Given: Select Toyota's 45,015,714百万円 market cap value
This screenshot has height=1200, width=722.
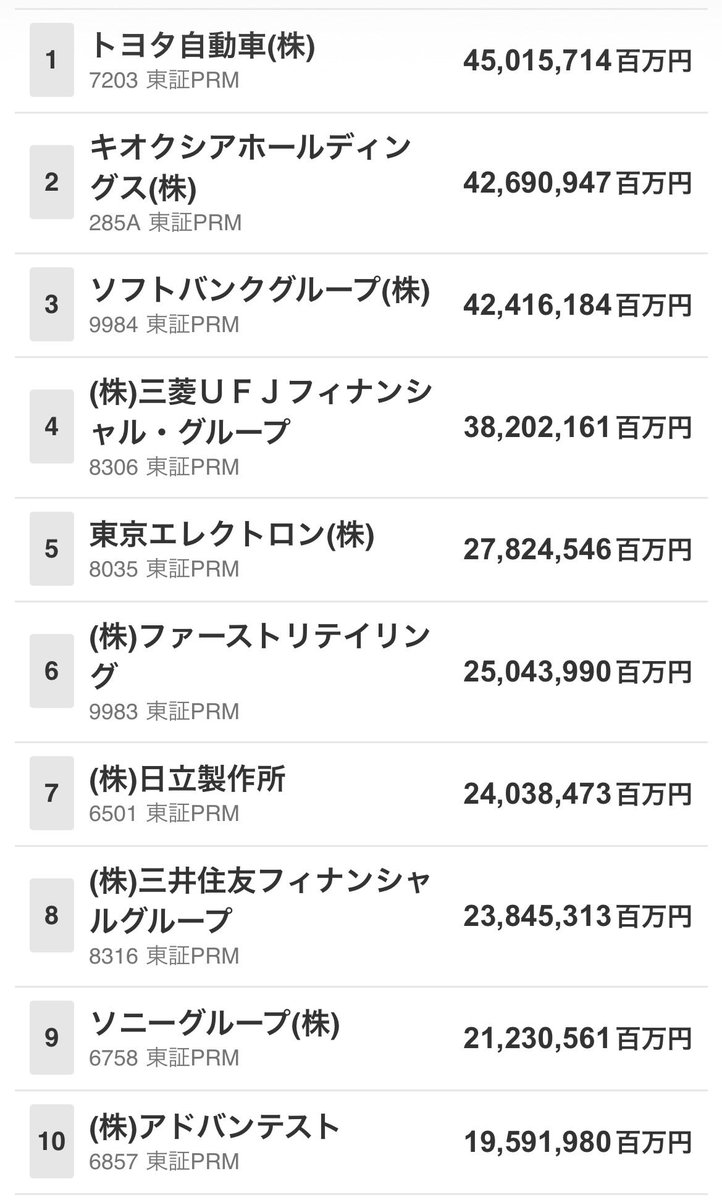Looking at the screenshot, I should [577, 60].
